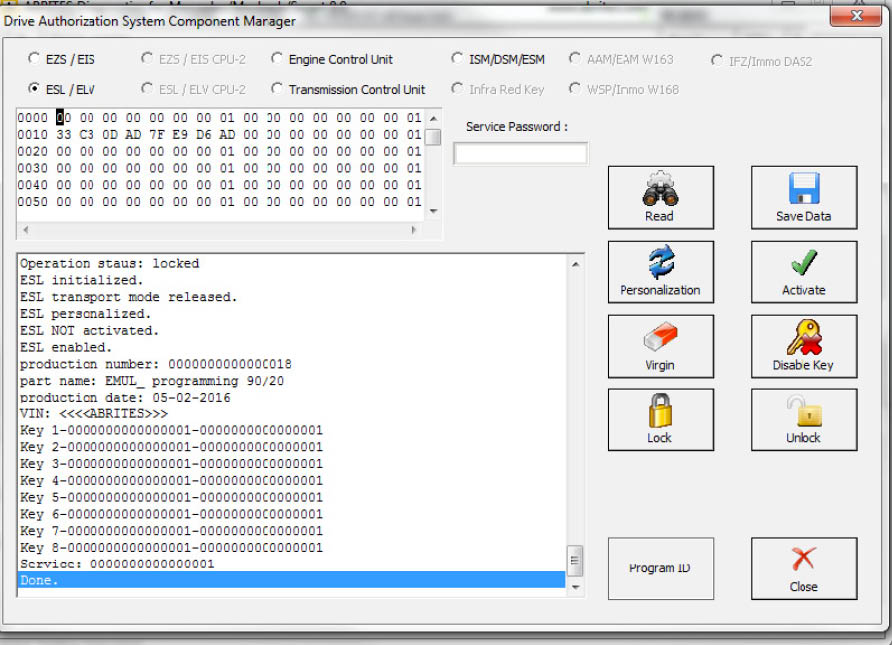Select the EZS / EIS radio button
The height and width of the screenshot is (645, 892).
point(35,60)
